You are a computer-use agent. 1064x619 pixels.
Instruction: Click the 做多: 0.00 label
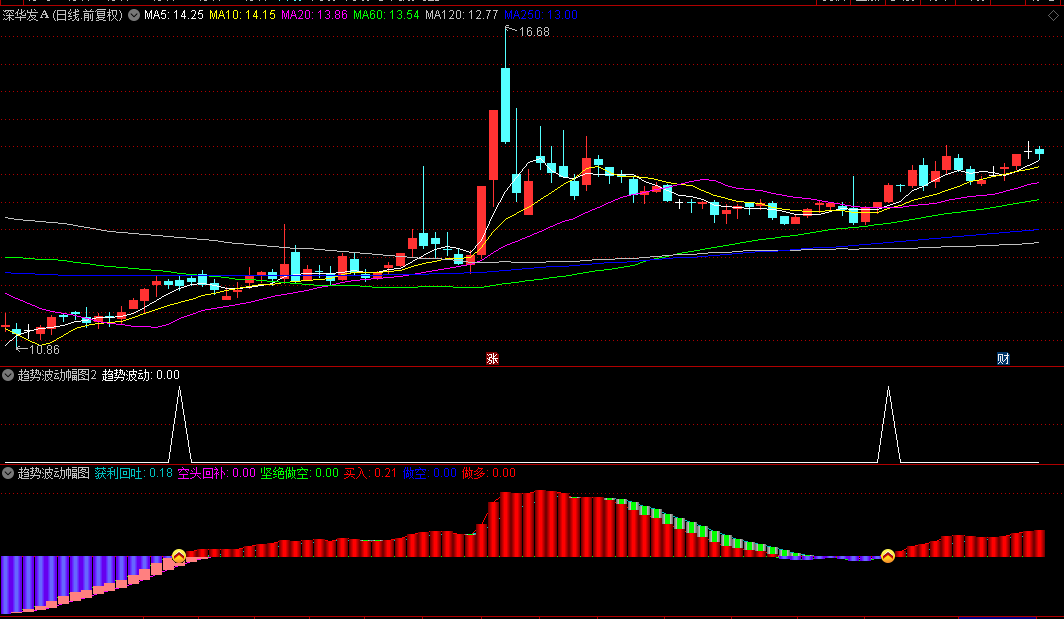tap(489, 473)
